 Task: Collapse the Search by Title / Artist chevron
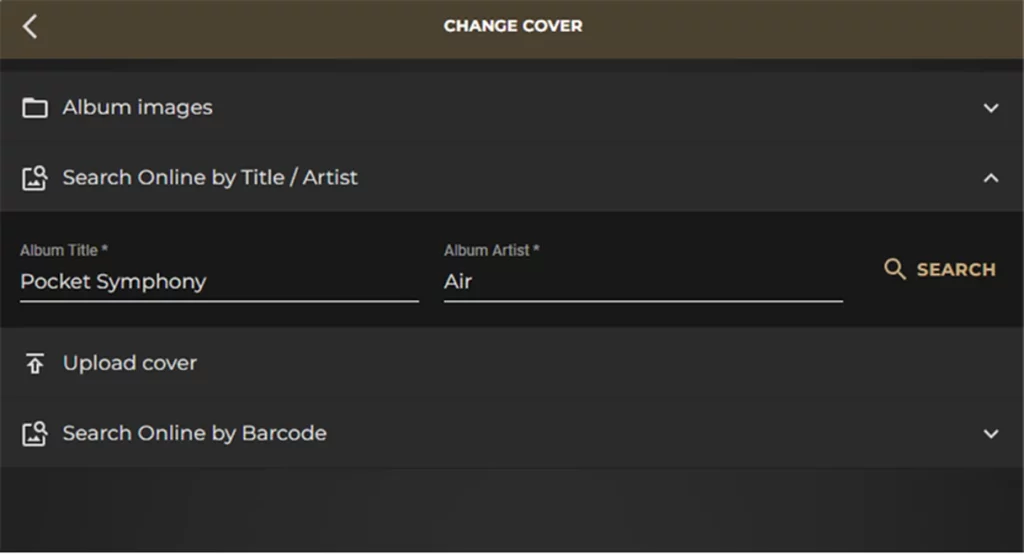point(991,178)
